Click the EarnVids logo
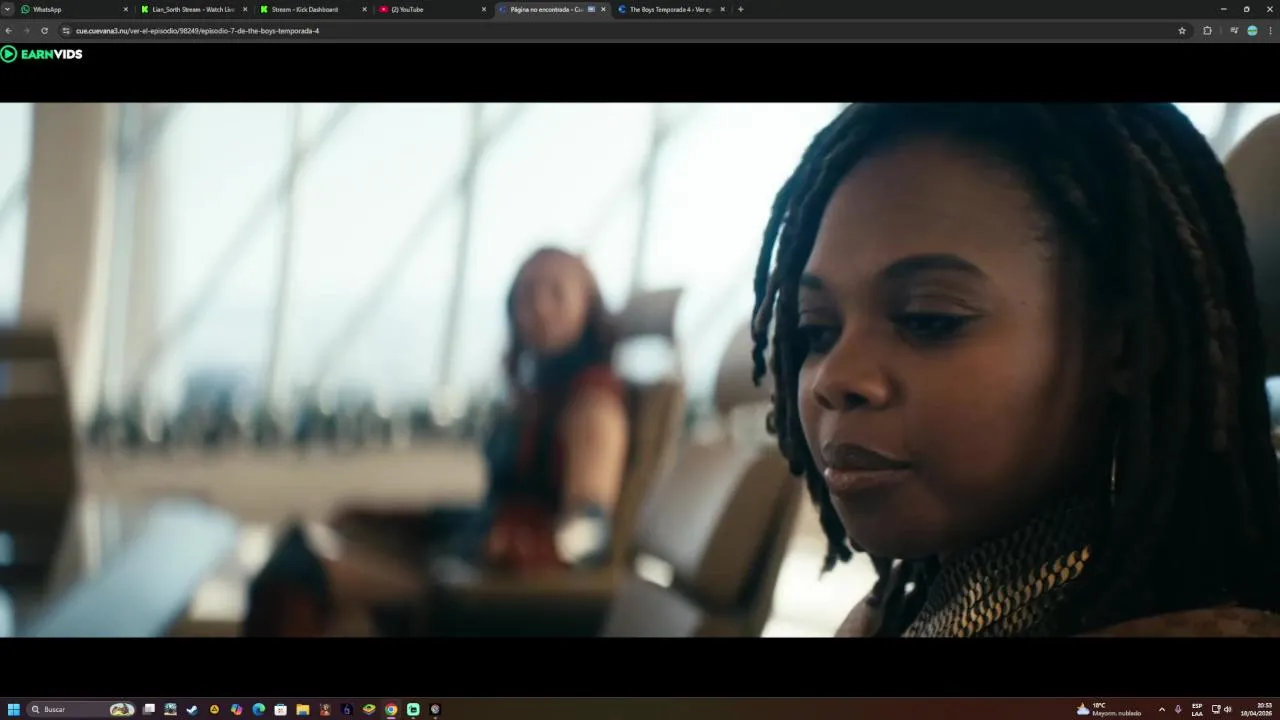 (x=42, y=54)
